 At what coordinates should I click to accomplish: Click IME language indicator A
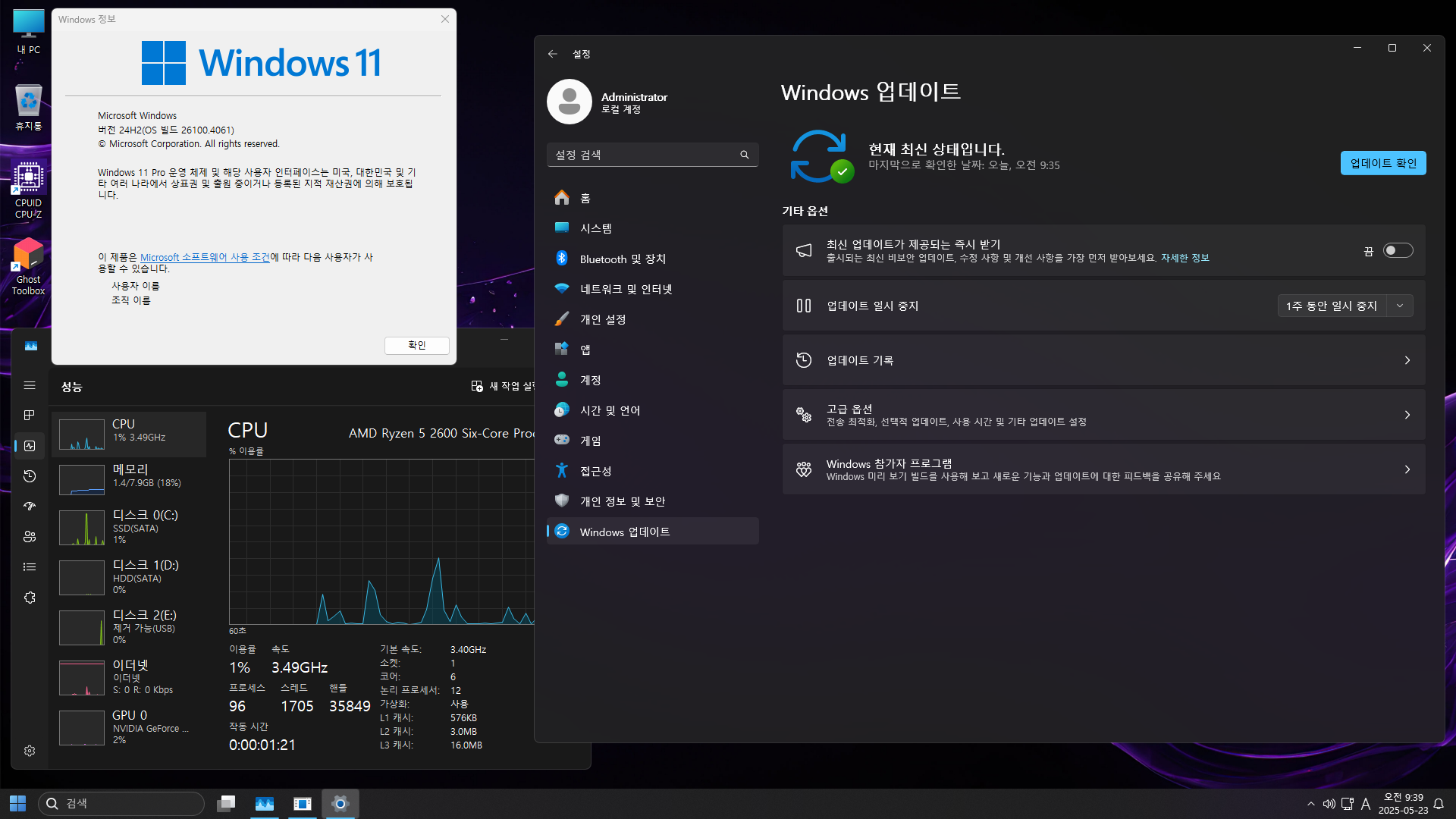pos(1366,804)
